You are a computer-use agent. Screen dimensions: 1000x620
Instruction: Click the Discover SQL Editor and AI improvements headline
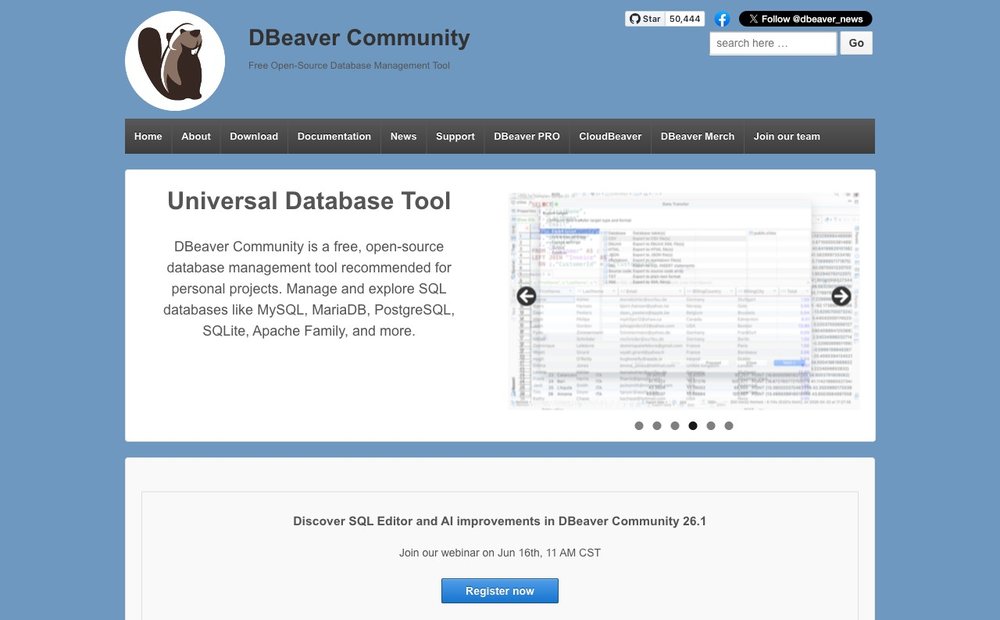(x=499, y=521)
